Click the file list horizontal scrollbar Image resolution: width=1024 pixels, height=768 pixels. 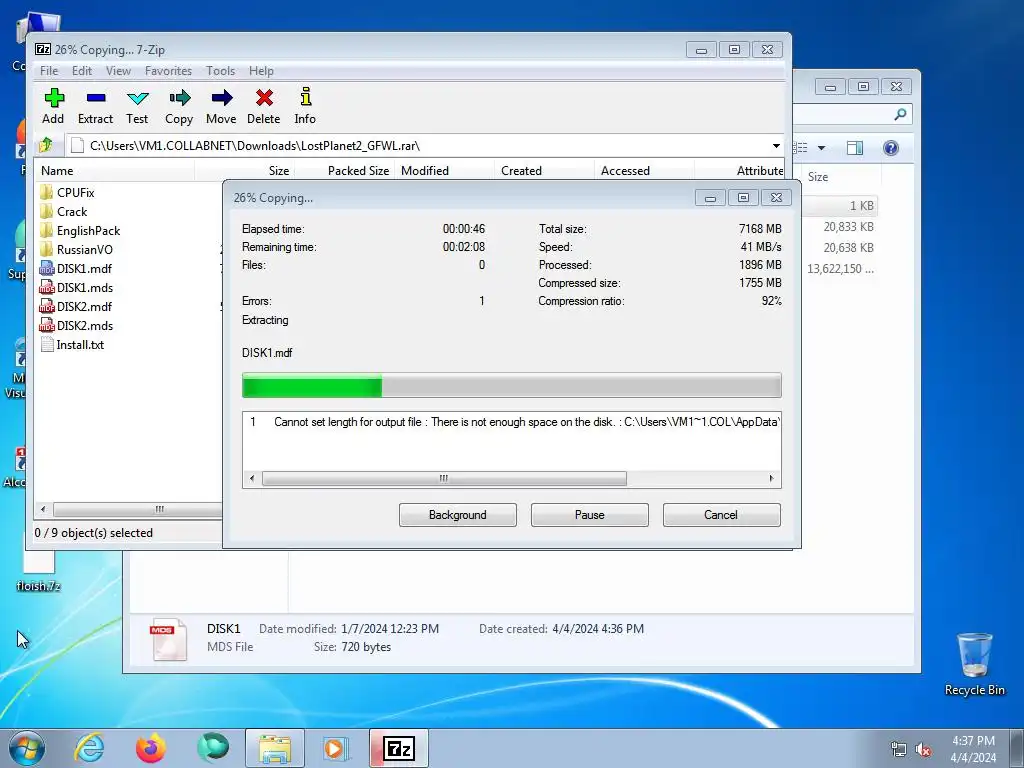(137, 509)
